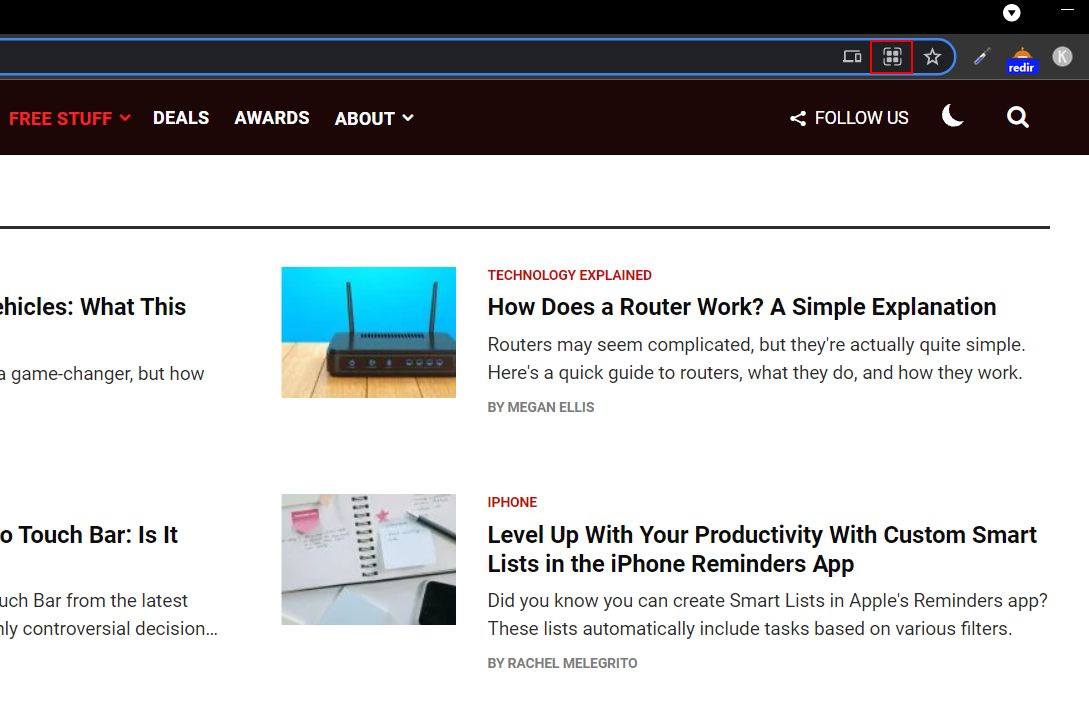This screenshot has width=1089, height=709.
Task: Click the tab search dropdown arrow at top
Action: click(1012, 12)
